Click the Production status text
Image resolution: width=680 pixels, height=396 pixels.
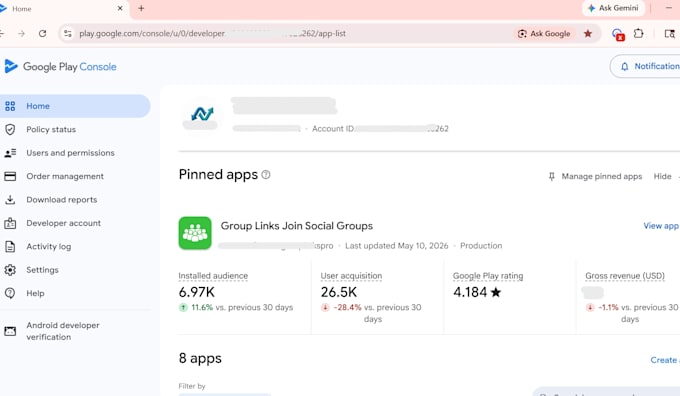tap(481, 245)
